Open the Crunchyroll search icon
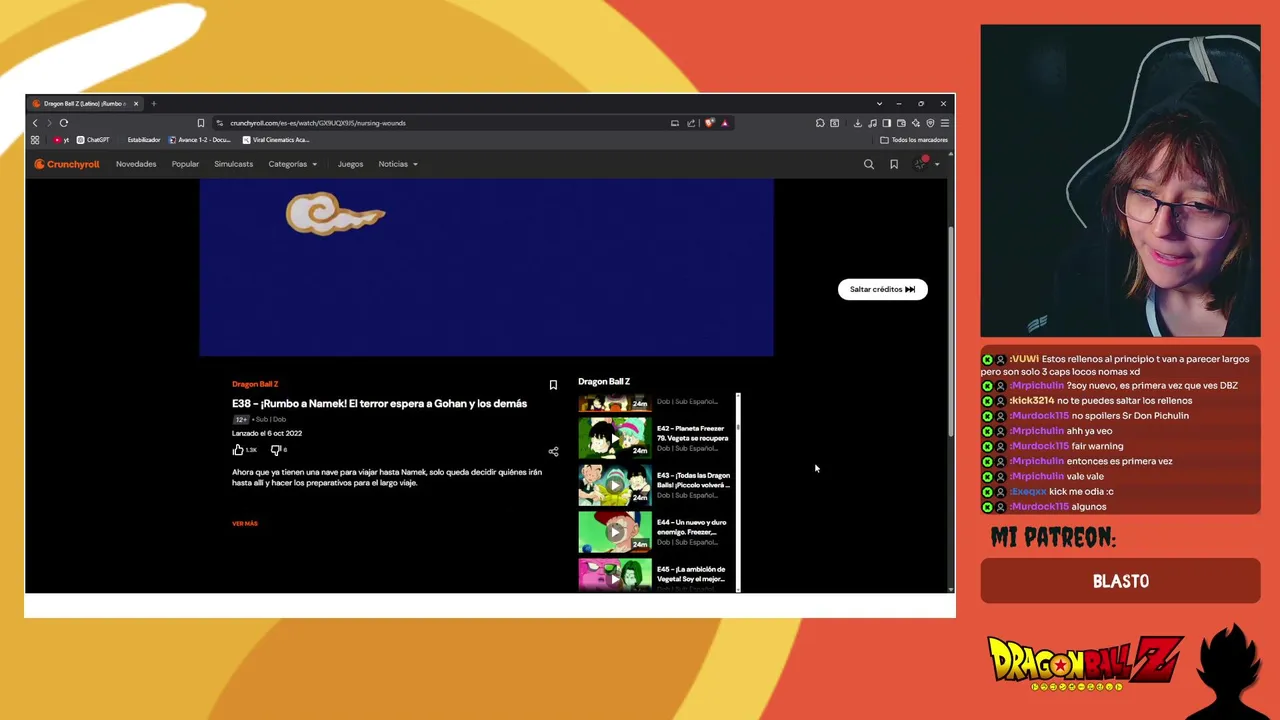The width and height of the screenshot is (1280, 720). point(869,164)
